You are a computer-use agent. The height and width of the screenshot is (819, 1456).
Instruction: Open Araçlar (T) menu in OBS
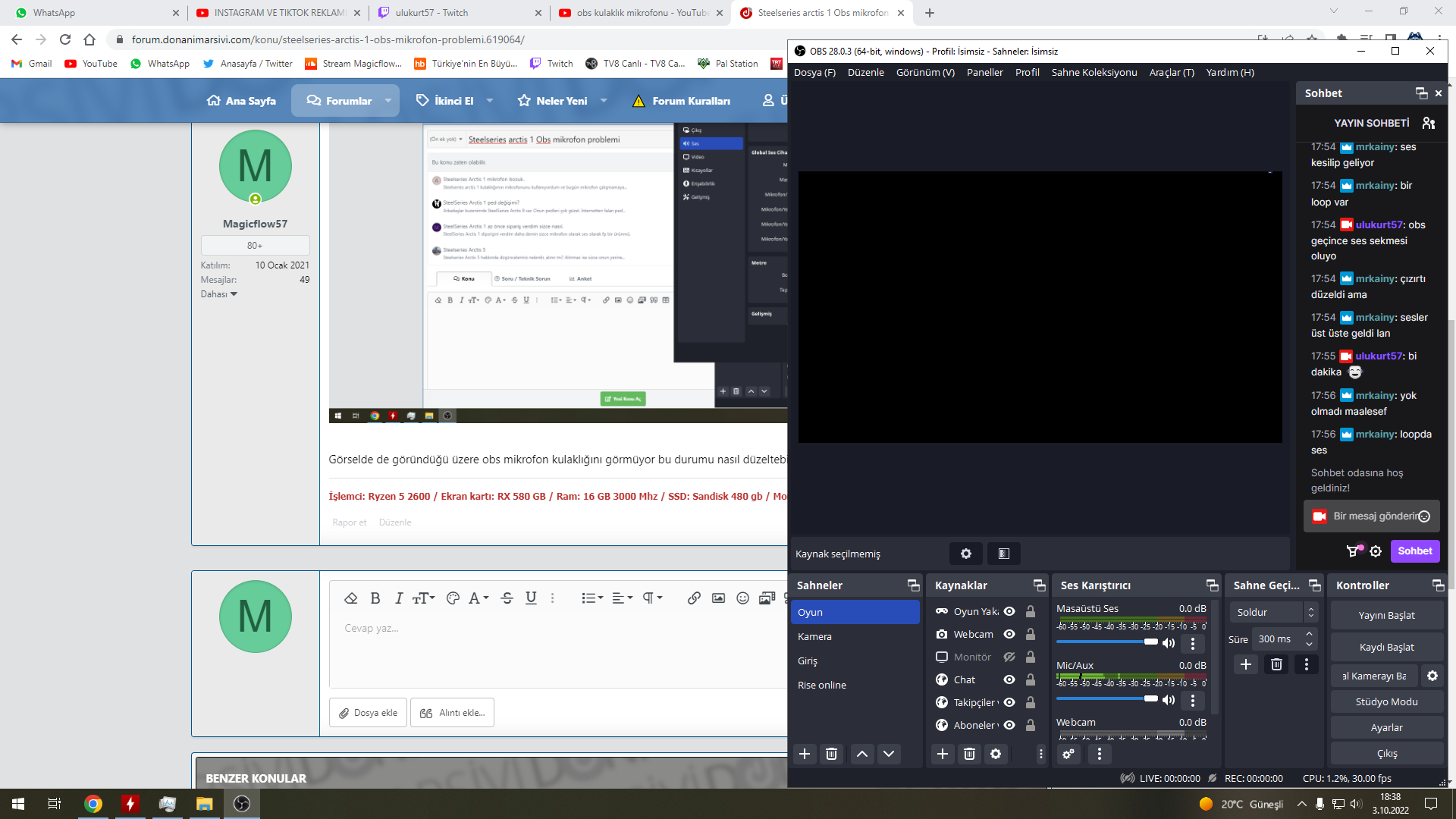pyautogui.click(x=1172, y=72)
